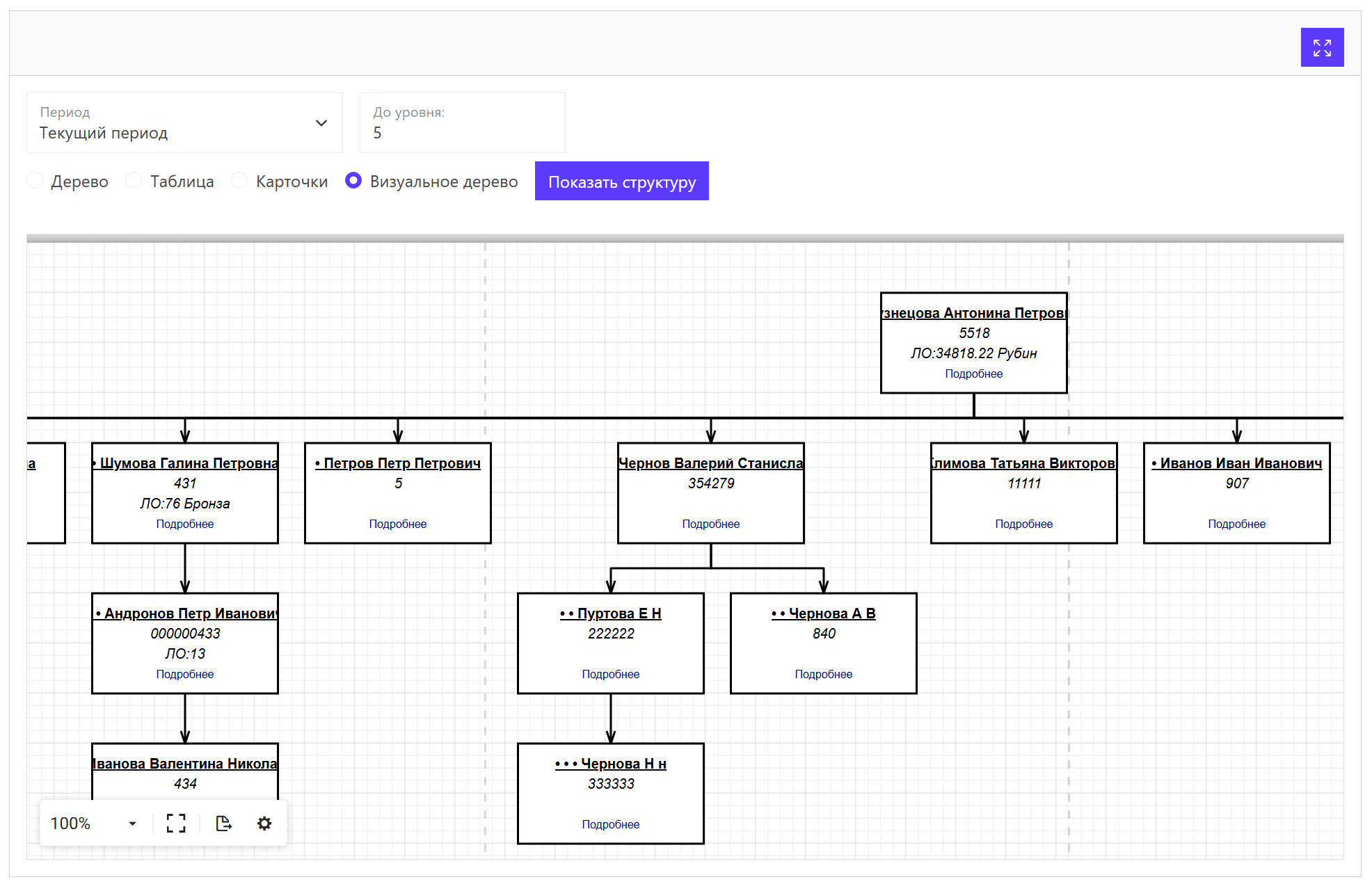Click the purple fullscreen expand icon
The image size is (1372, 891).
1321,47
